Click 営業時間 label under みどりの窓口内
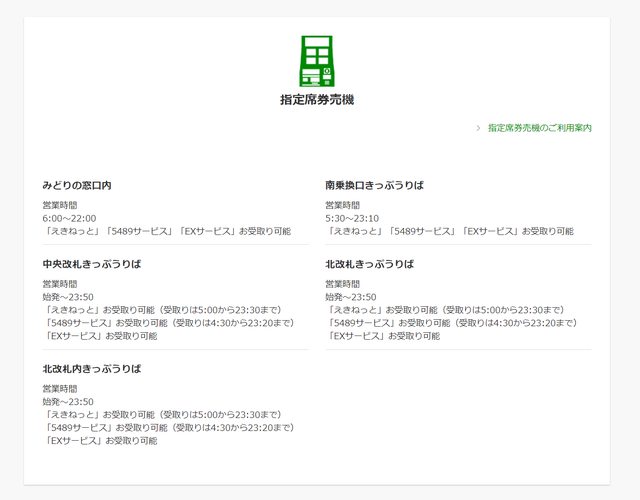 click(x=59, y=204)
